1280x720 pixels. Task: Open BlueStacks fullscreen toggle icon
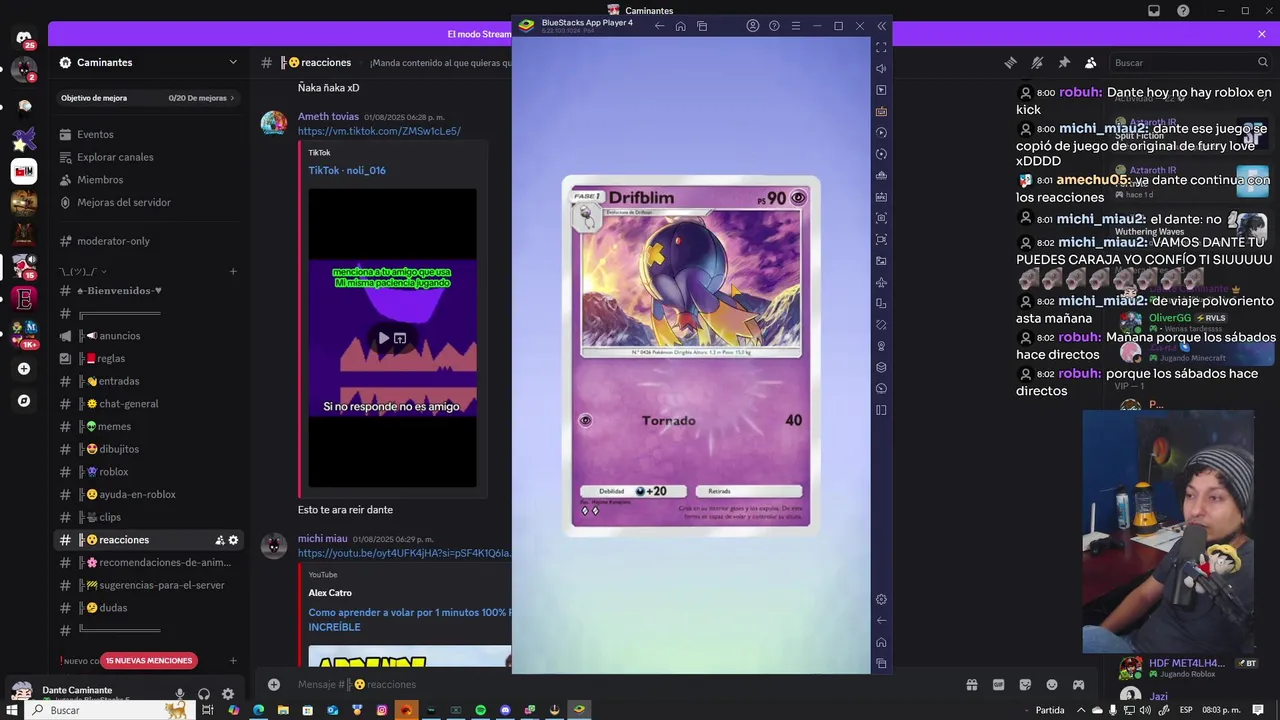coord(881,47)
